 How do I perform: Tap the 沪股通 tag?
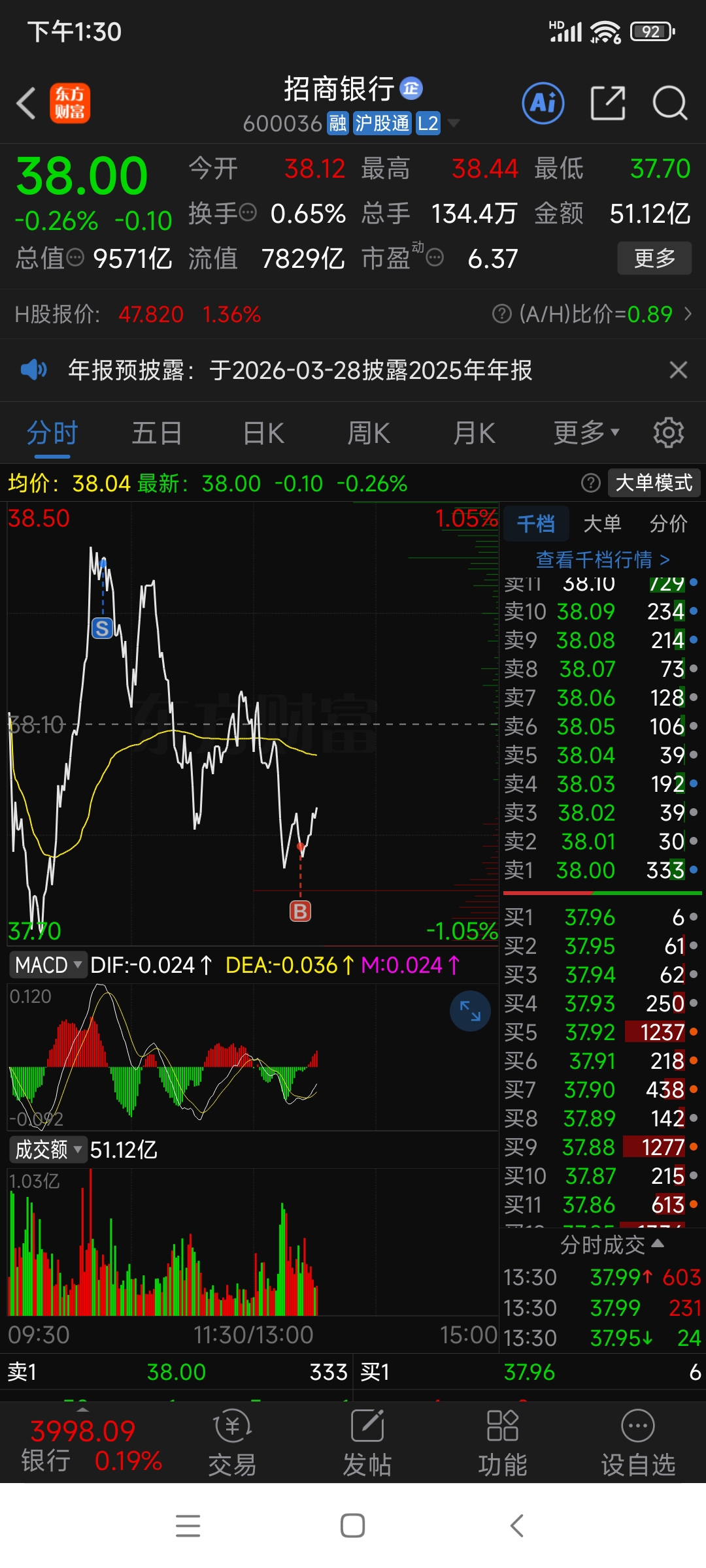(x=382, y=123)
